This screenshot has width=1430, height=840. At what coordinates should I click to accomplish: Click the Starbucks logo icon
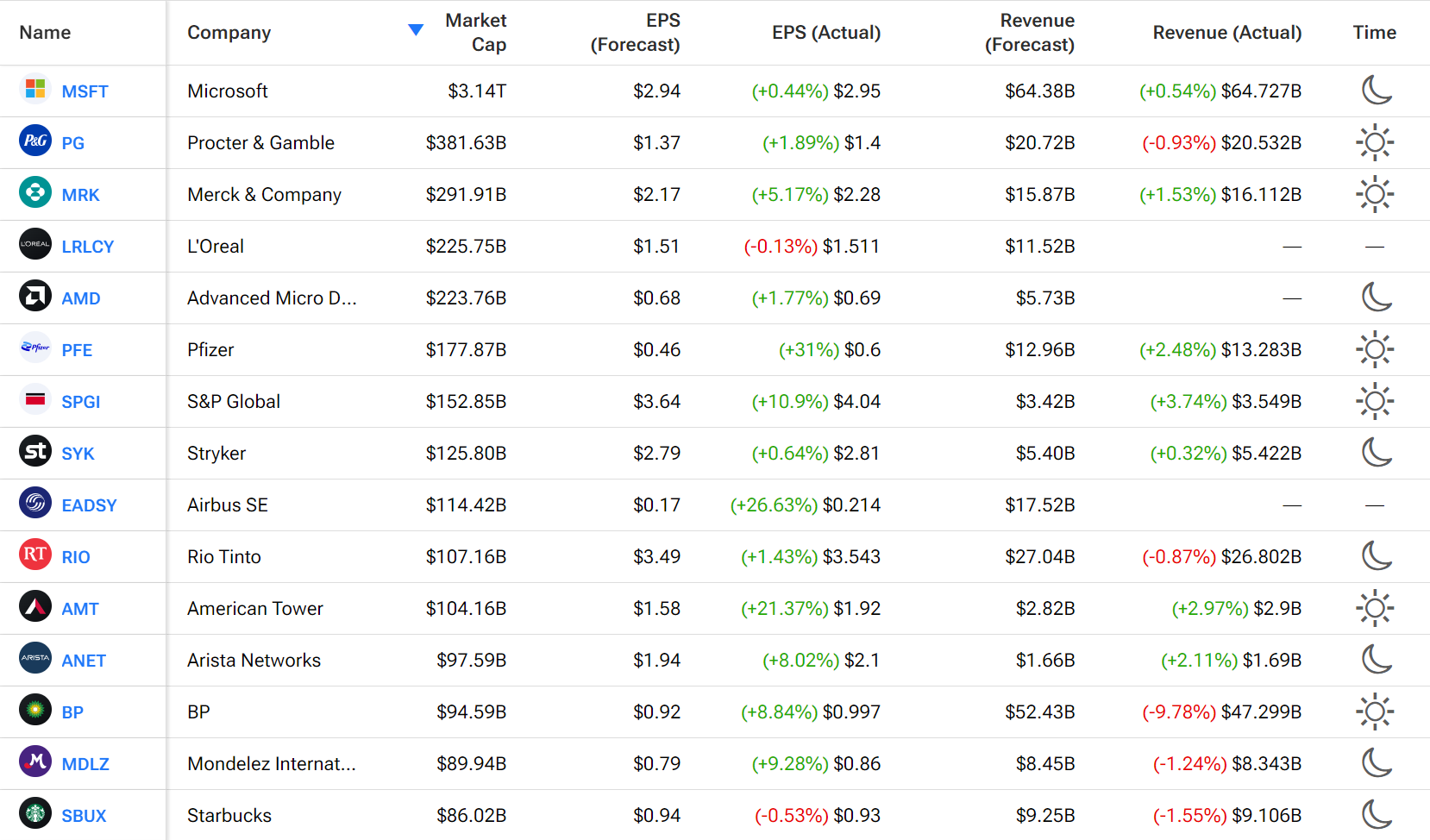(35, 813)
